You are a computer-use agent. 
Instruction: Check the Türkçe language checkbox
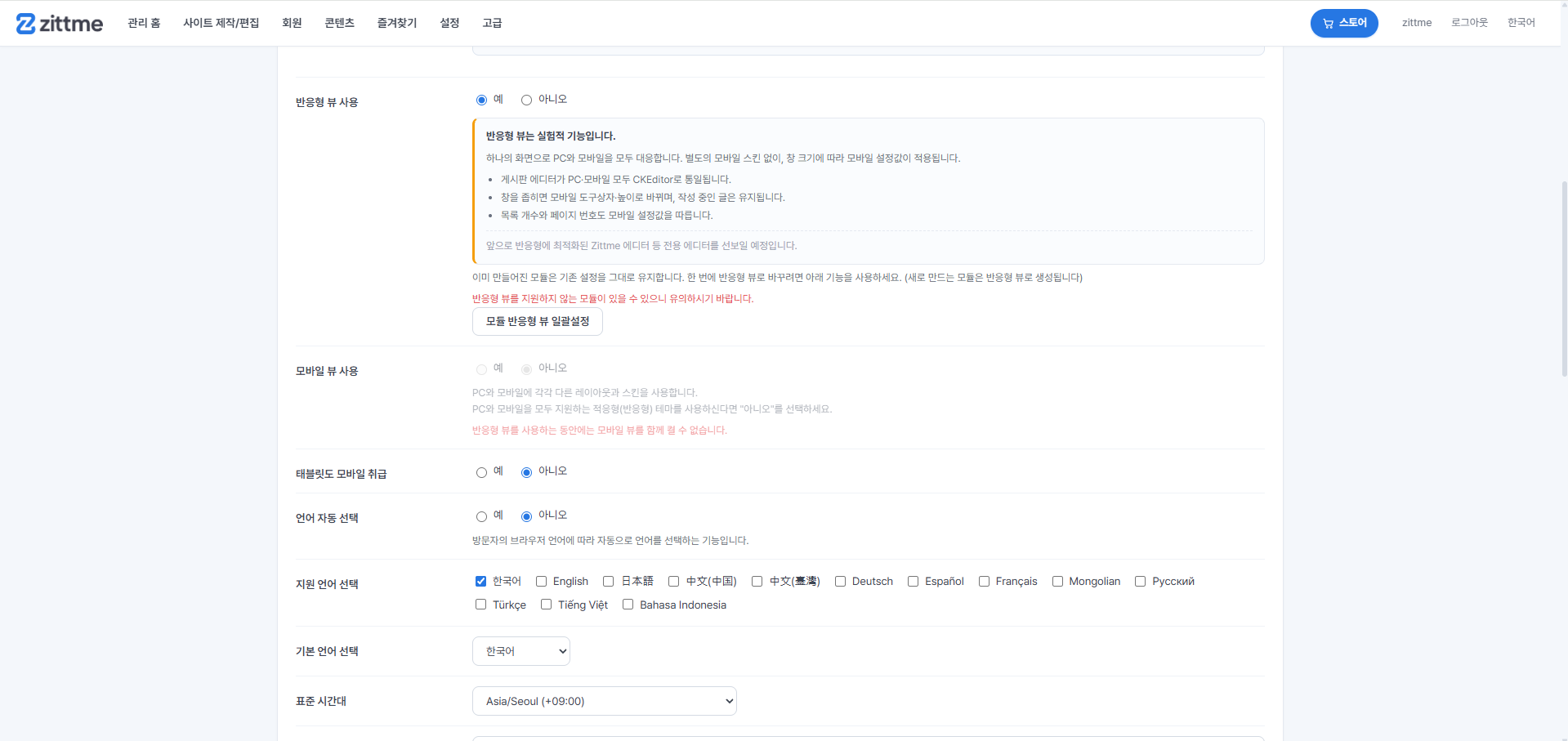click(480, 605)
